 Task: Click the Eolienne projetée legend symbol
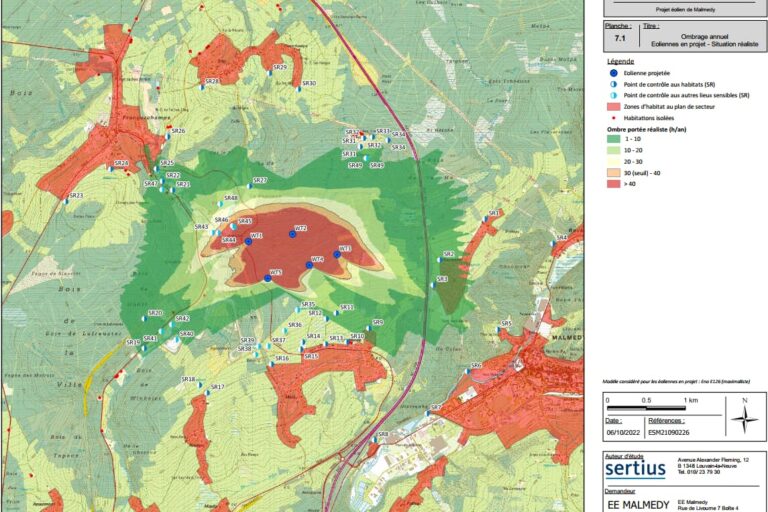pos(612,73)
